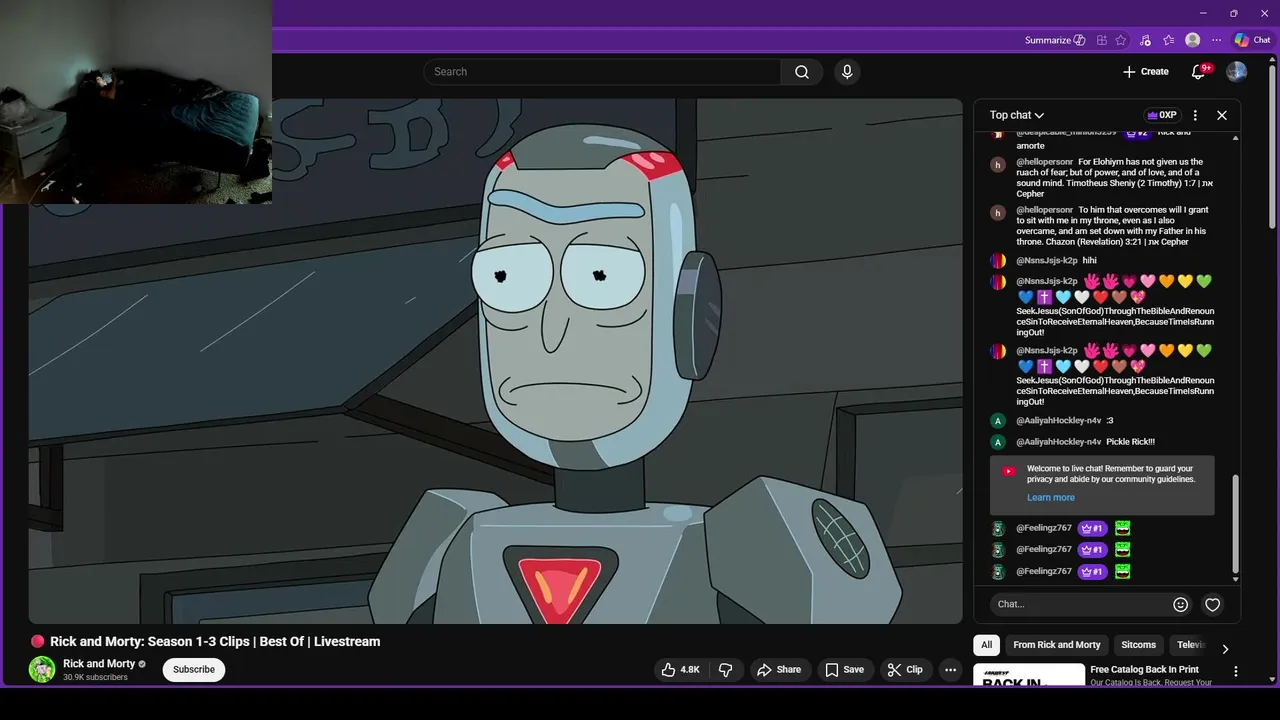Open the Copilot Chat sidebar button
This screenshot has height=720, width=1280.
pos(1252,40)
